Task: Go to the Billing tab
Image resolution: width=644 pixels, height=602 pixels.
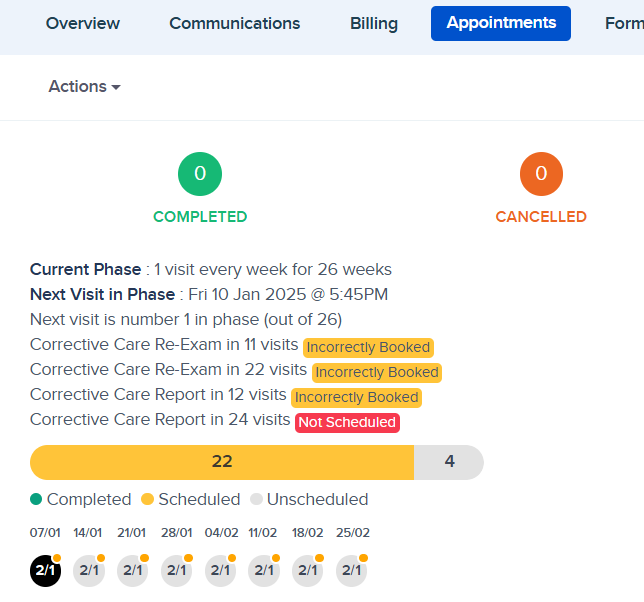Action: [x=374, y=23]
